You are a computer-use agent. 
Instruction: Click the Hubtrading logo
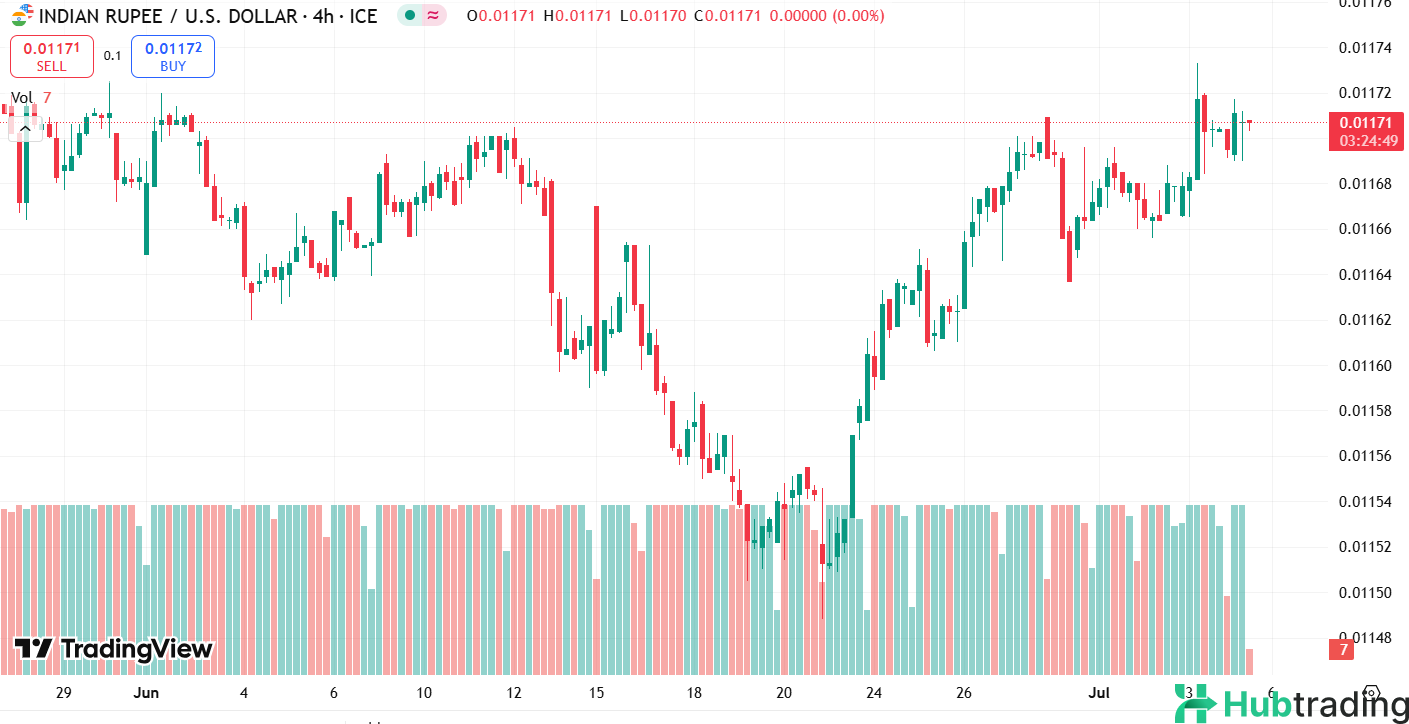[x=1290, y=704]
